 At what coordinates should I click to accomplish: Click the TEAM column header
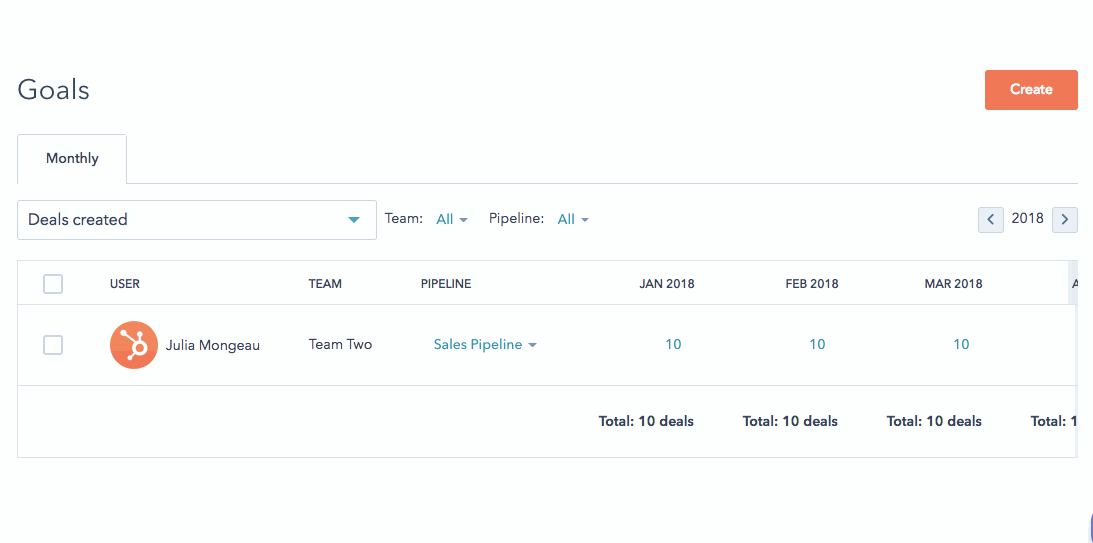[325, 284]
